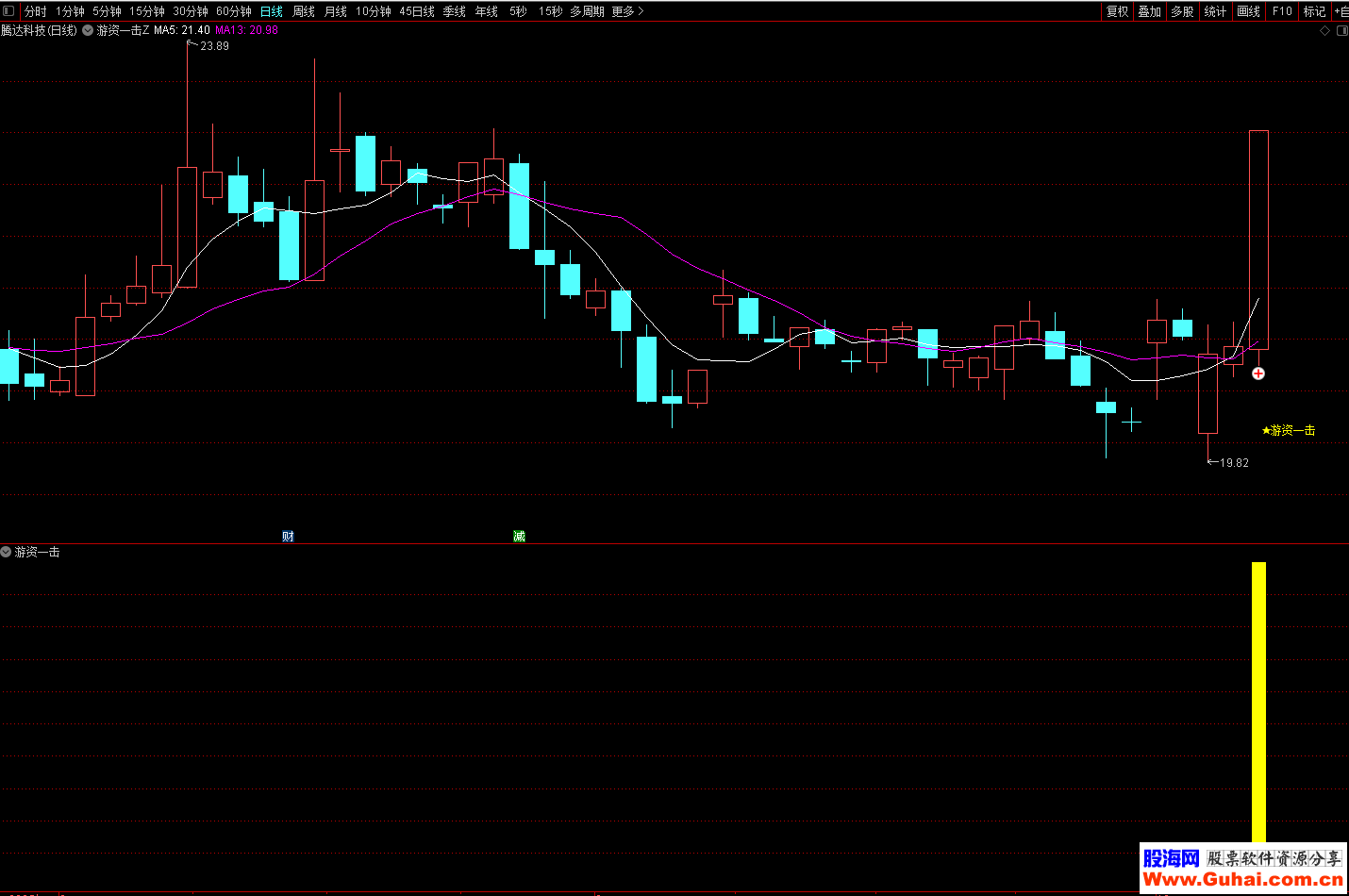This screenshot has height=896, width=1349.
Task: Click the ★游资一击 signal label
Action: tap(1289, 430)
